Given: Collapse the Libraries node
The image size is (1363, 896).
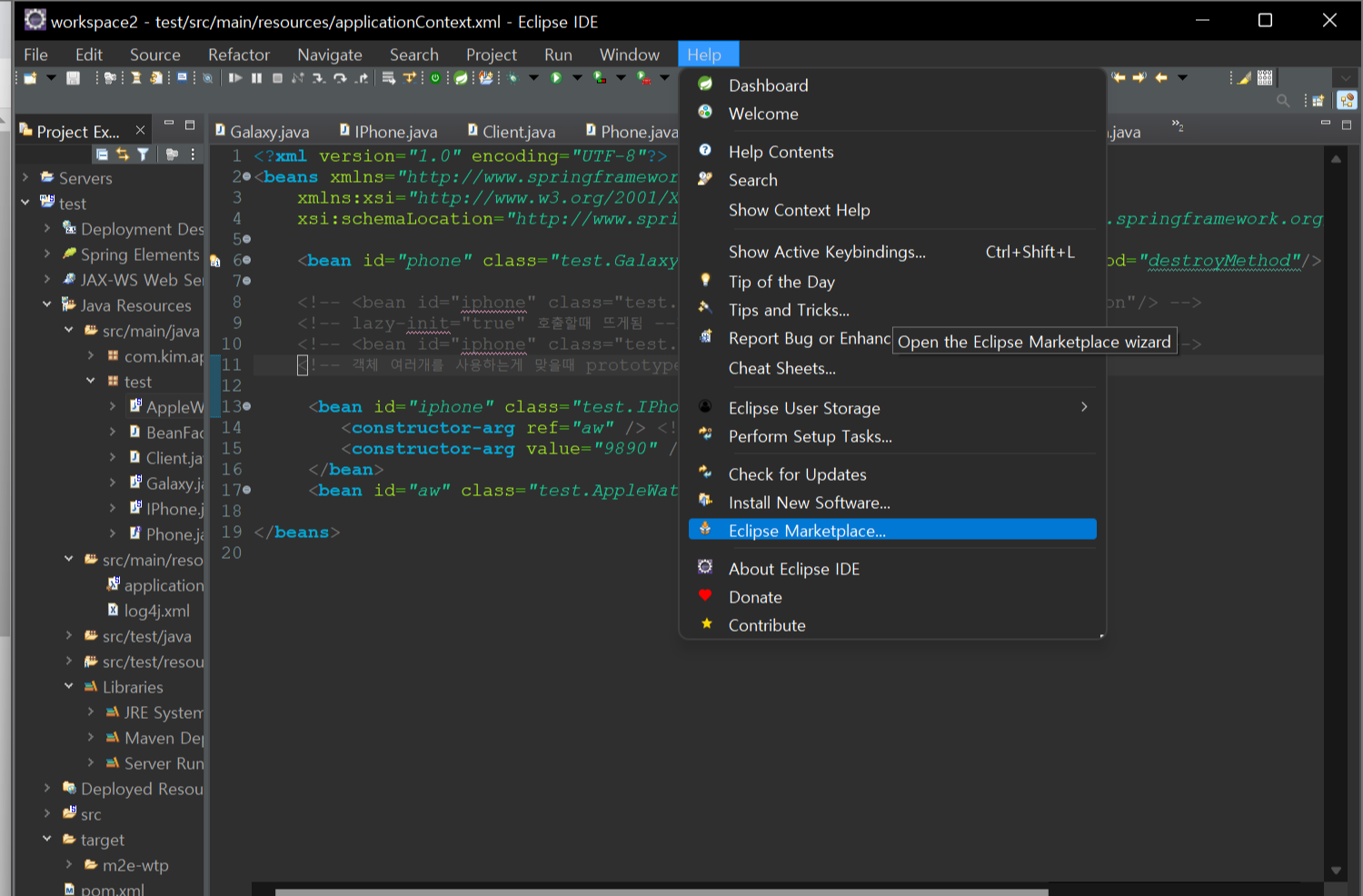Looking at the screenshot, I should [x=69, y=686].
